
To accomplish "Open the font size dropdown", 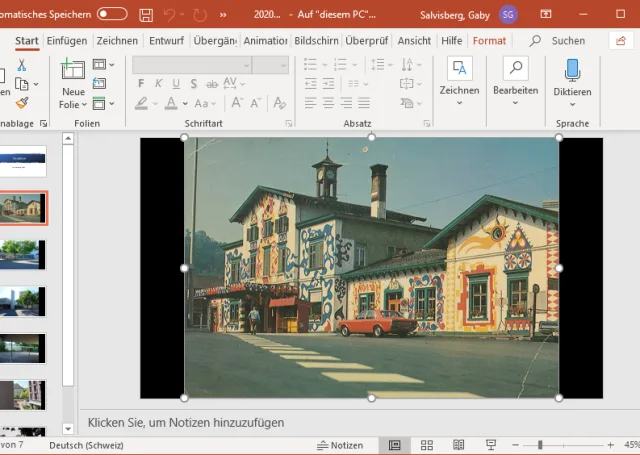I will pyautogui.click(x=282, y=65).
